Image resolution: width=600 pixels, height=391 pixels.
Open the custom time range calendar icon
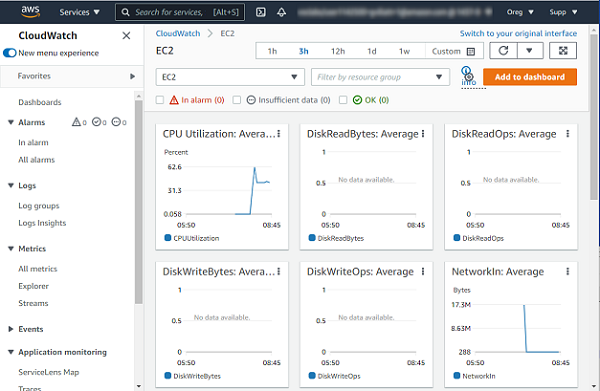[471, 51]
